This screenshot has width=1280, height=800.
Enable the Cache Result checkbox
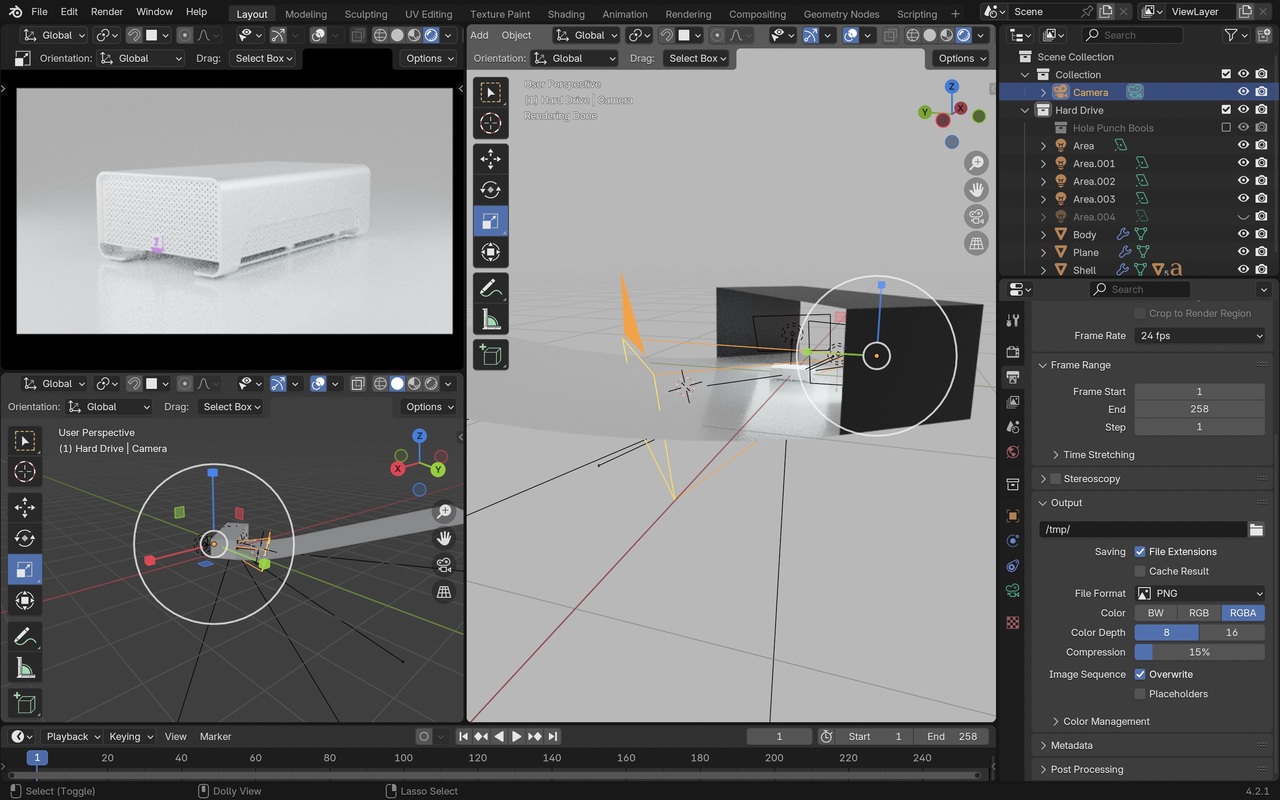tap(1140, 571)
